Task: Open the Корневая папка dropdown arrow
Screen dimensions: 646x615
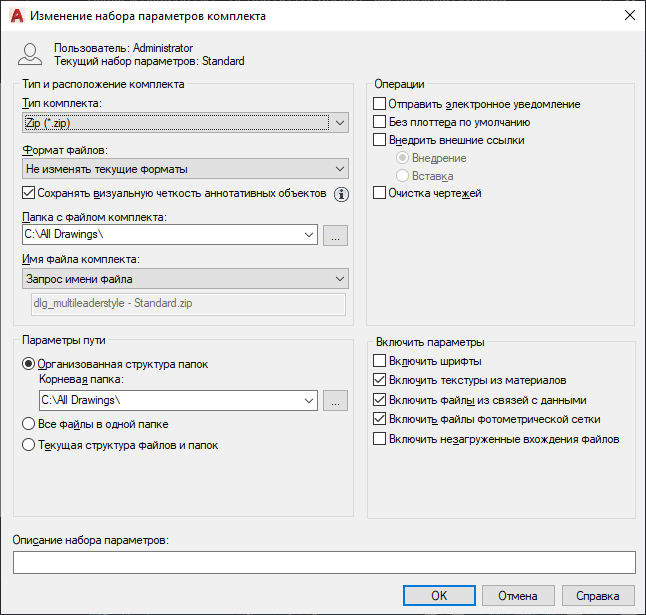Action: pos(309,401)
